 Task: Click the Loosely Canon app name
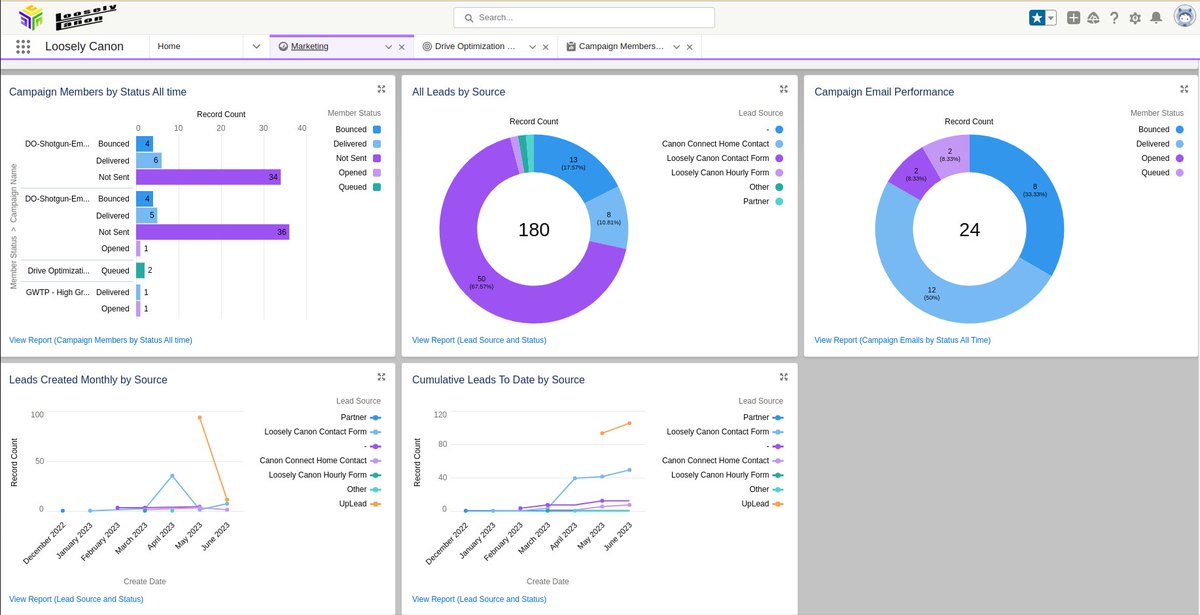click(84, 46)
